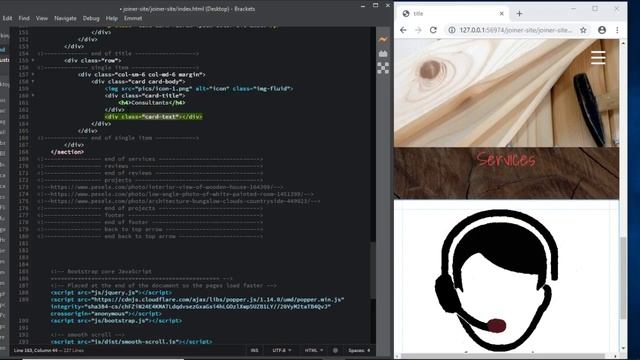Click the Brackets editor vertical scrollbar thumb
The height and width of the screenshot is (360, 640).
click(373, 269)
